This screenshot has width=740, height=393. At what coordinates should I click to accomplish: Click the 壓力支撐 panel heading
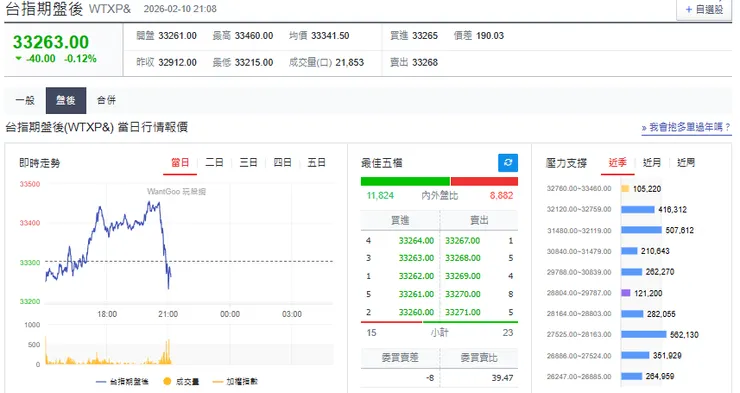point(566,163)
